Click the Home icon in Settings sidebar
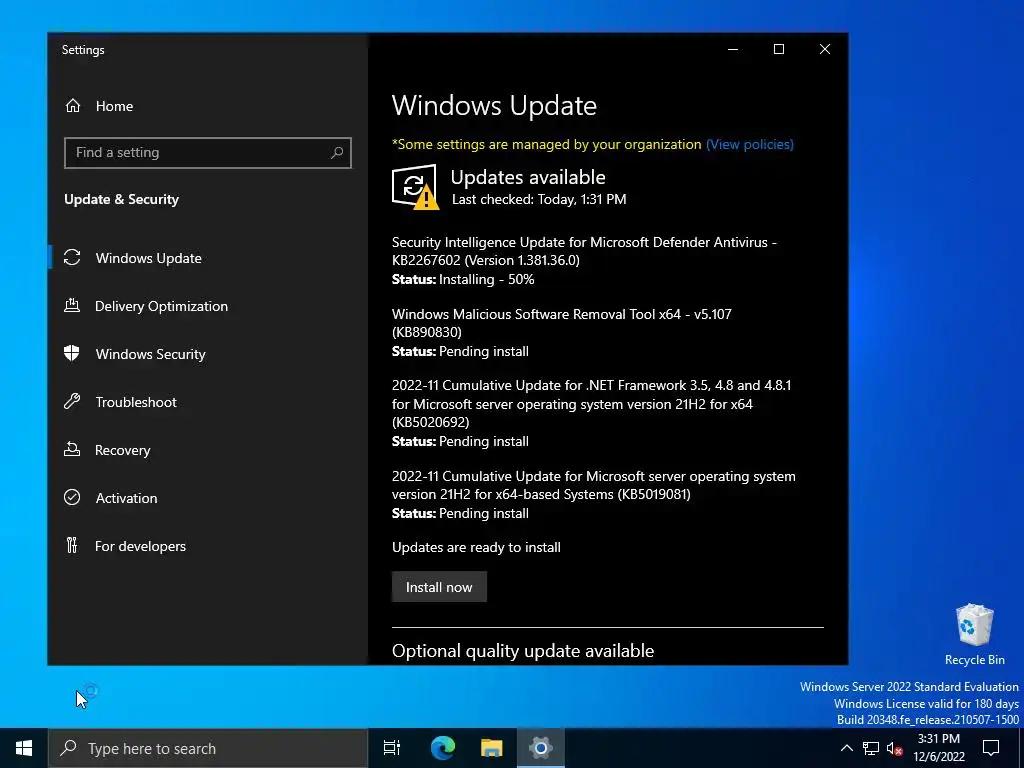1024x768 pixels. click(x=72, y=106)
